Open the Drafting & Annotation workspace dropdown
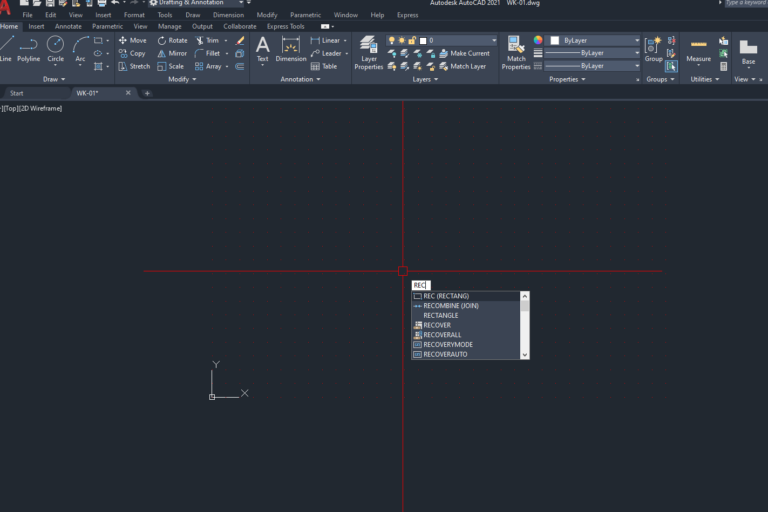The height and width of the screenshot is (512, 768). (241, 3)
